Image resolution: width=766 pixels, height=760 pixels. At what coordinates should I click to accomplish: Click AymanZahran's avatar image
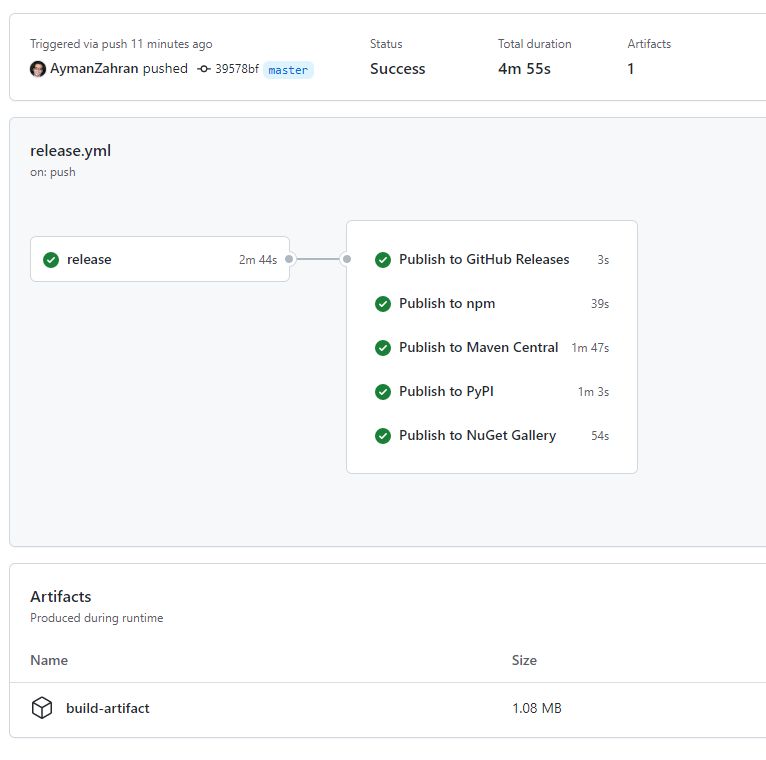[38, 69]
